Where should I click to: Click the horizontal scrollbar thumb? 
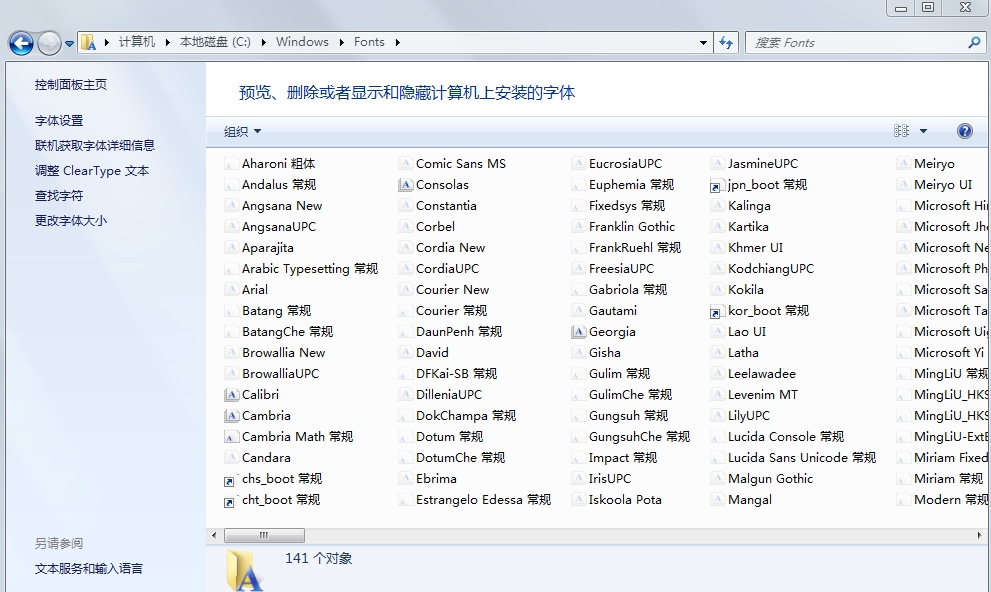264,535
